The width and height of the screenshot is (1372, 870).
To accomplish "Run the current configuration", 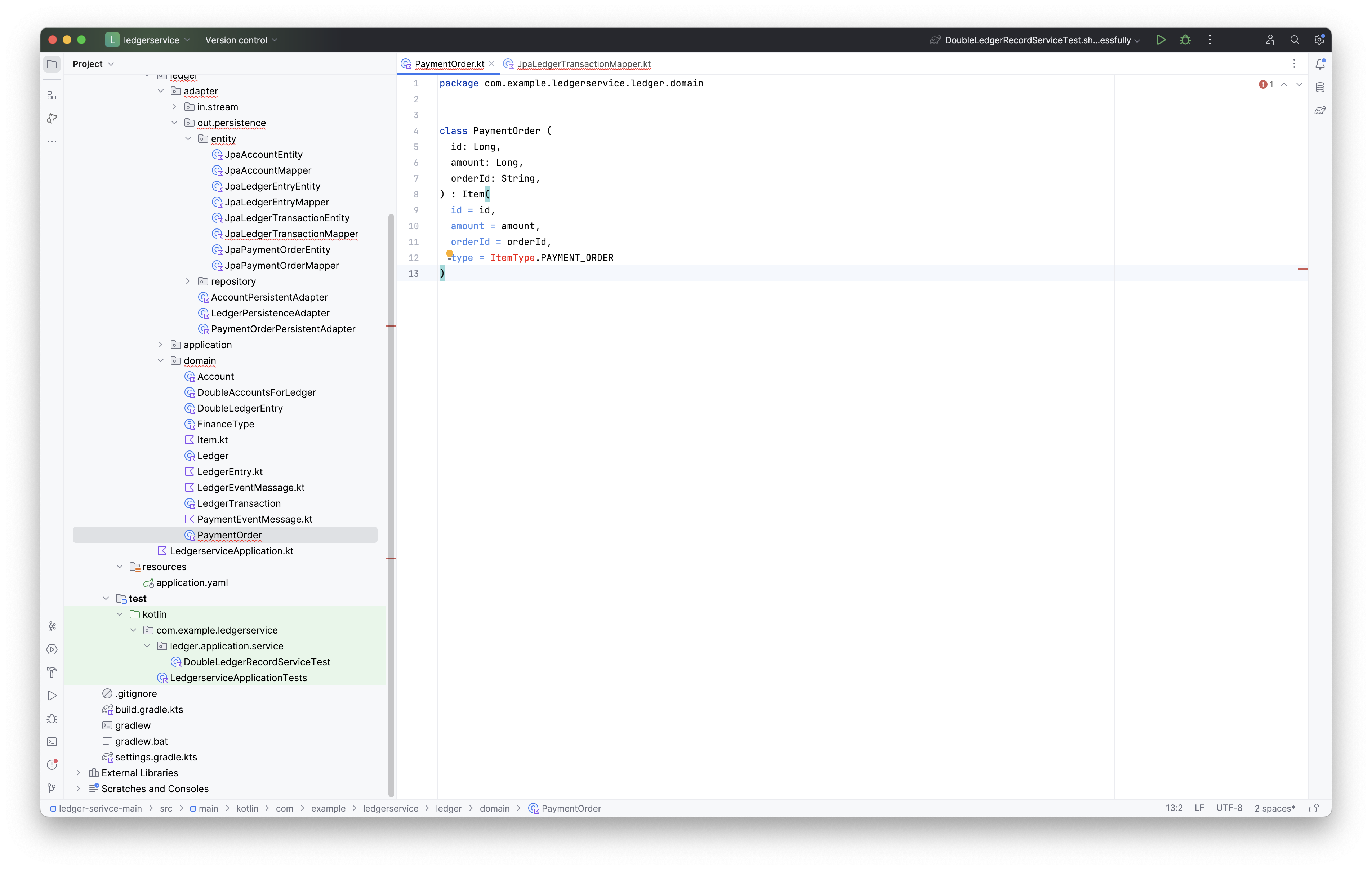I will click(x=1161, y=40).
